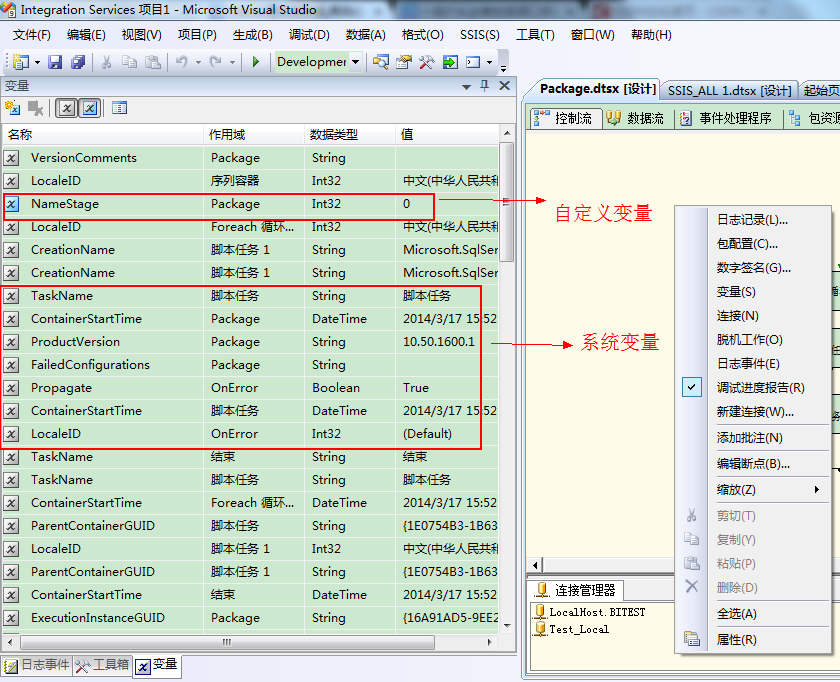Open the SSIS(S) menu
Screen dimensions: 840x682
pyautogui.click(x=479, y=35)
